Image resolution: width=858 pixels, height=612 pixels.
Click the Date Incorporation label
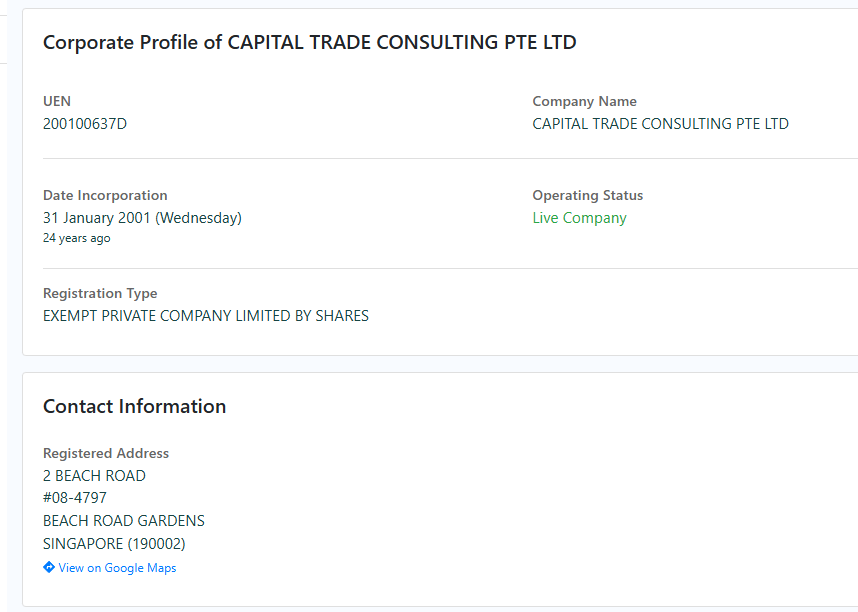(105, 195)
